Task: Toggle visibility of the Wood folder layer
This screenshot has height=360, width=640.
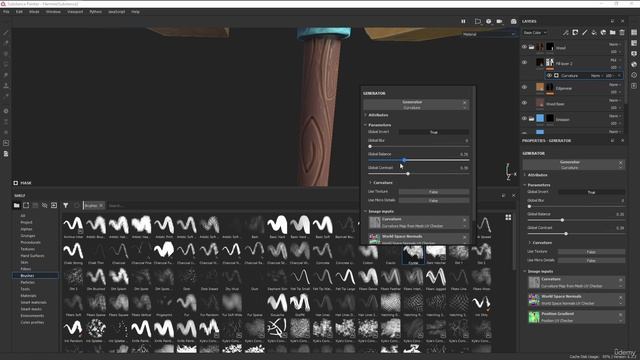Action: [524, 47]
